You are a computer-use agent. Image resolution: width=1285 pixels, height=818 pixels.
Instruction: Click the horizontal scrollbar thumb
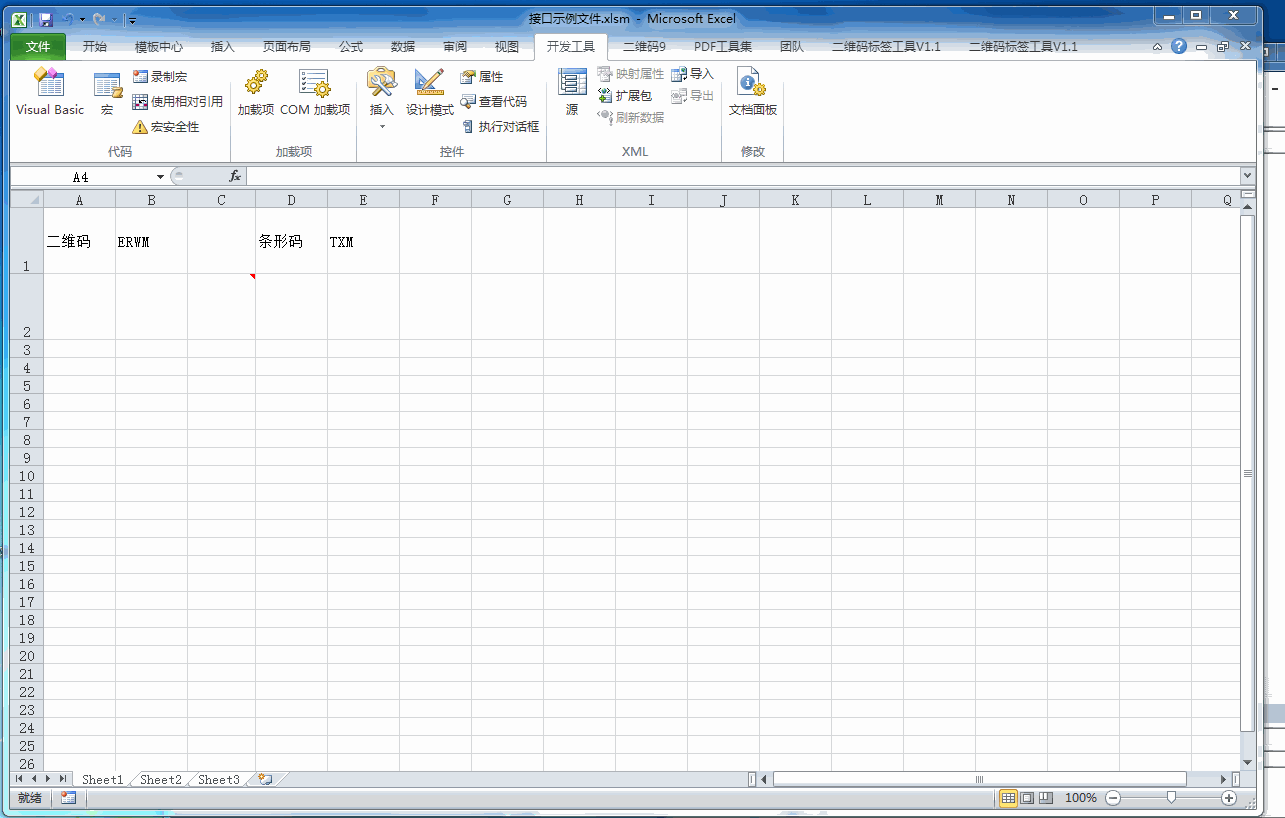click(979, 779)
